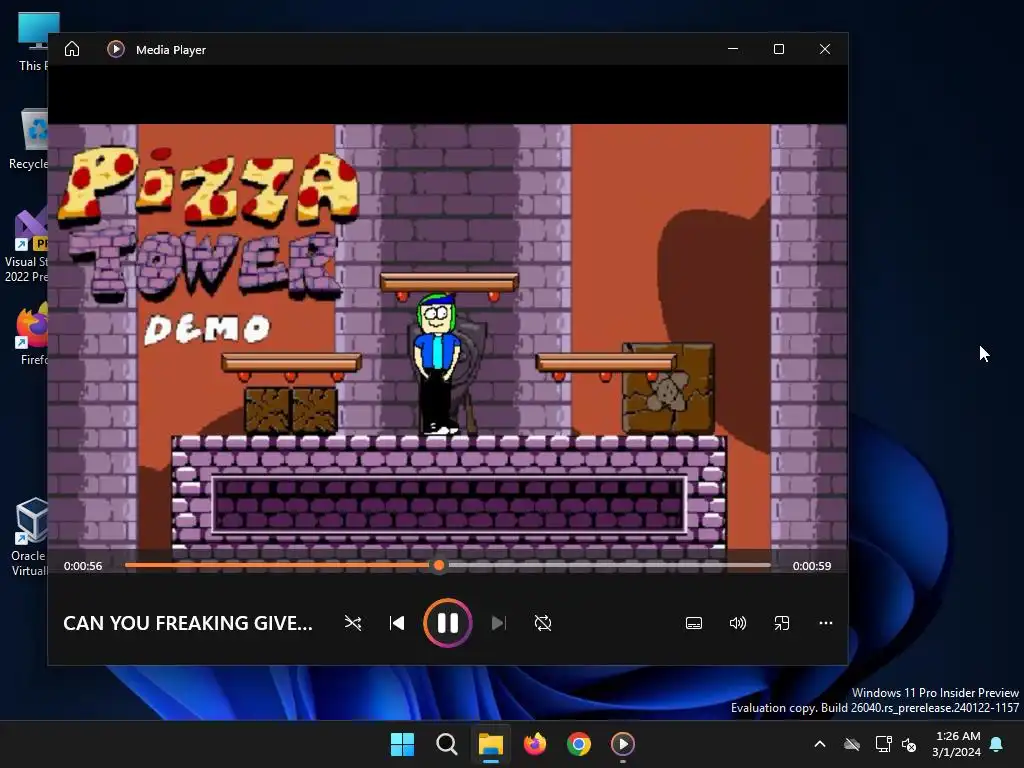This screenshot has height=768, width=1024.
Task: Open the network status tray icon
Action: pyautogui.click(x=883, y=744)
